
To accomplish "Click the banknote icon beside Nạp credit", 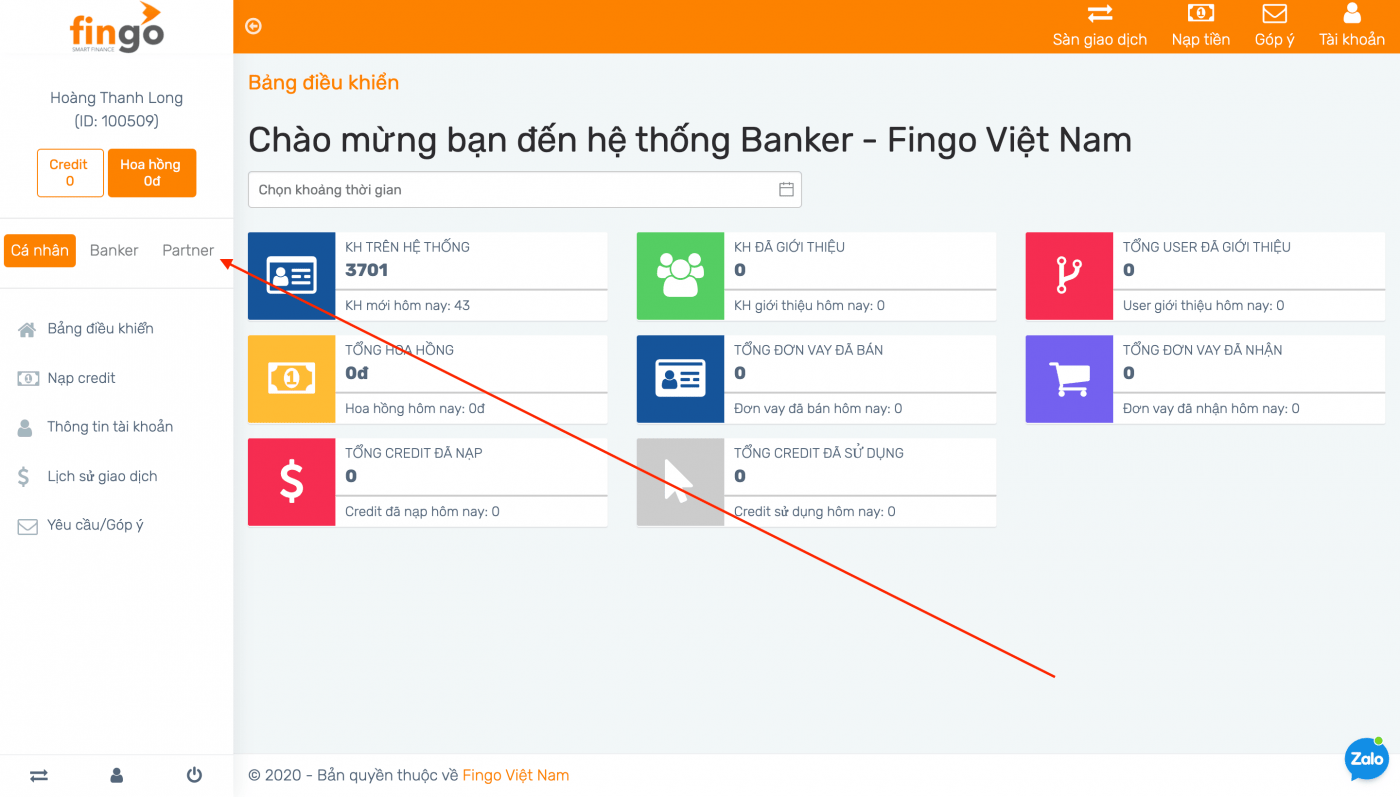I will [28, 378].
